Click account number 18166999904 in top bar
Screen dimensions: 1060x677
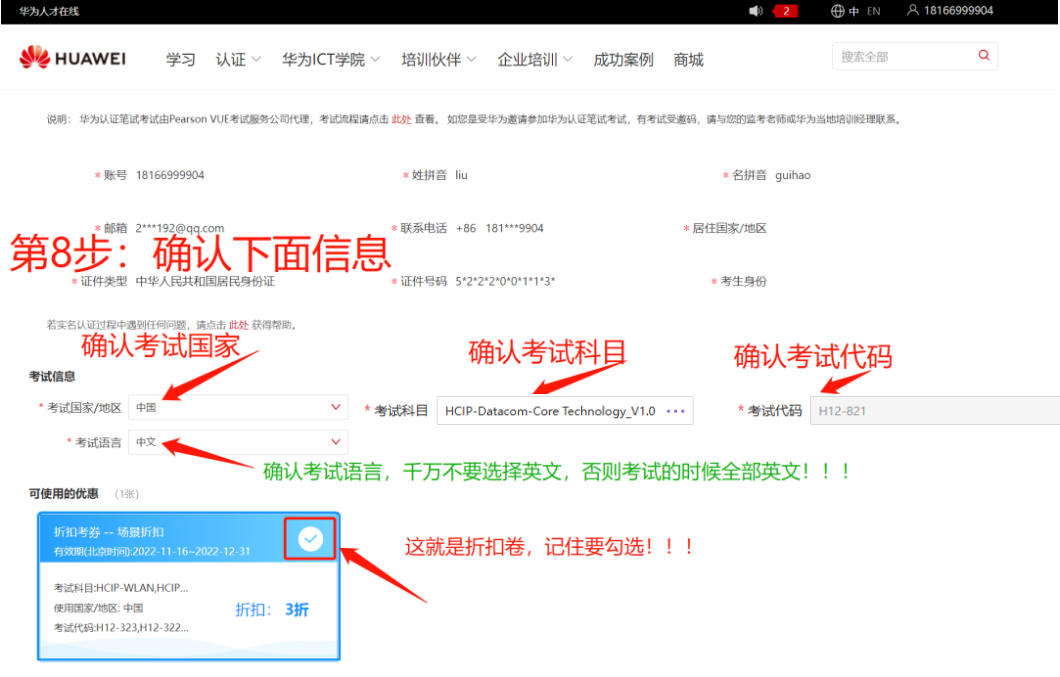click(958, 11)
